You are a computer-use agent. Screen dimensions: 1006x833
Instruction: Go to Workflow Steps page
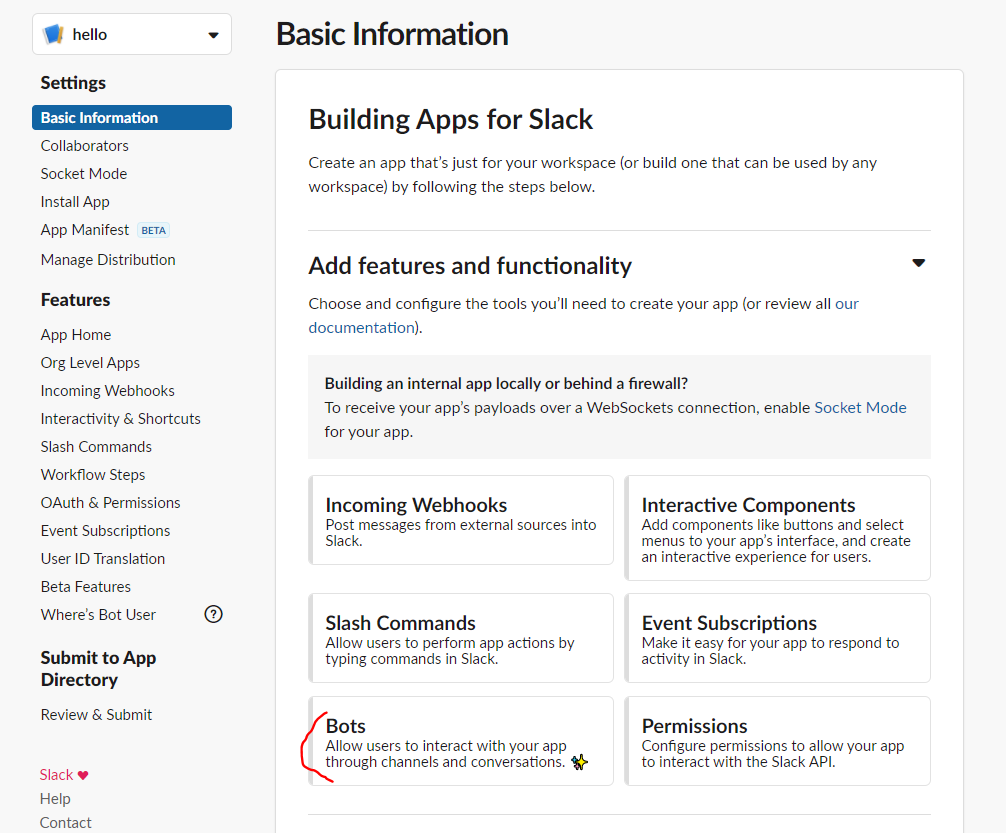tap(93, 475)
